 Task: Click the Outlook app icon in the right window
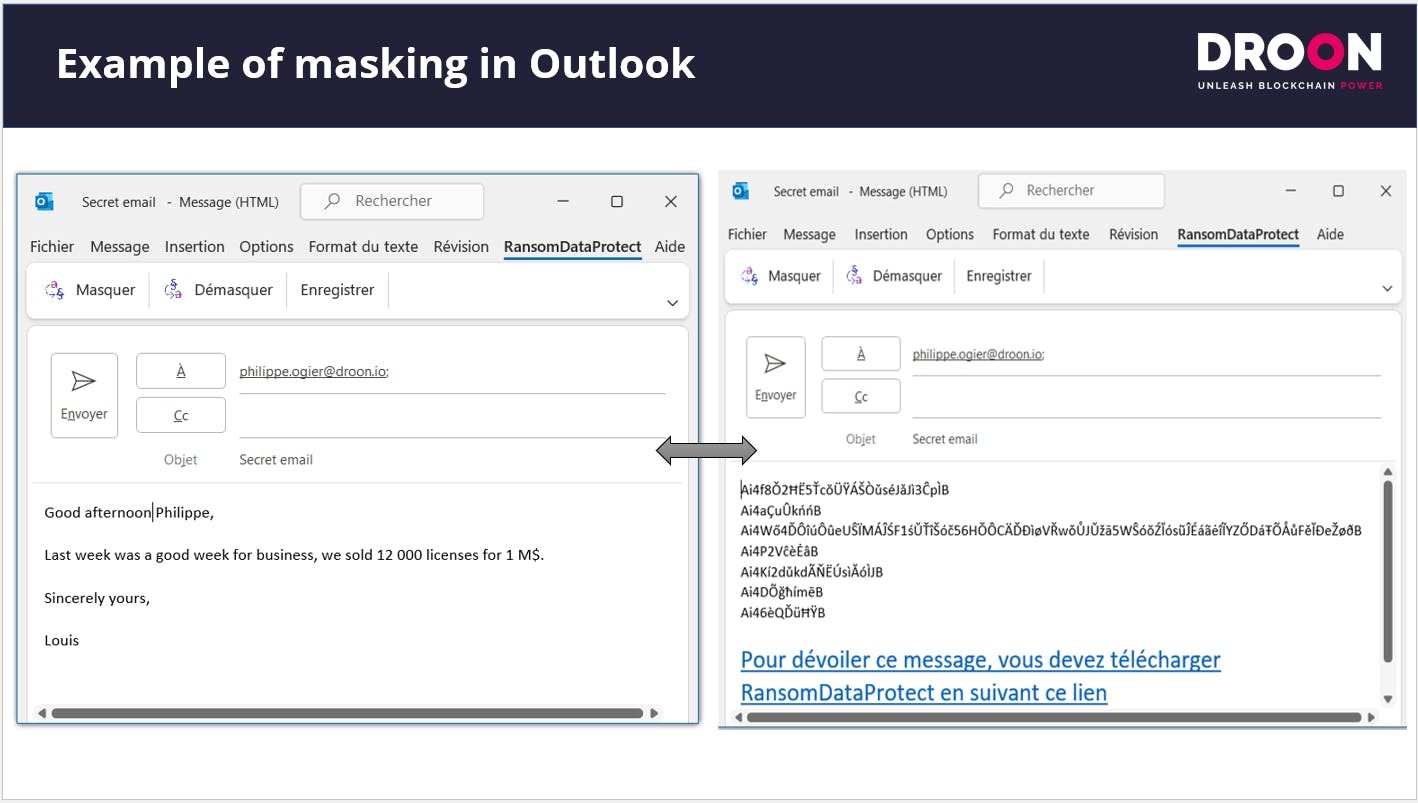[x=741, y=191]
